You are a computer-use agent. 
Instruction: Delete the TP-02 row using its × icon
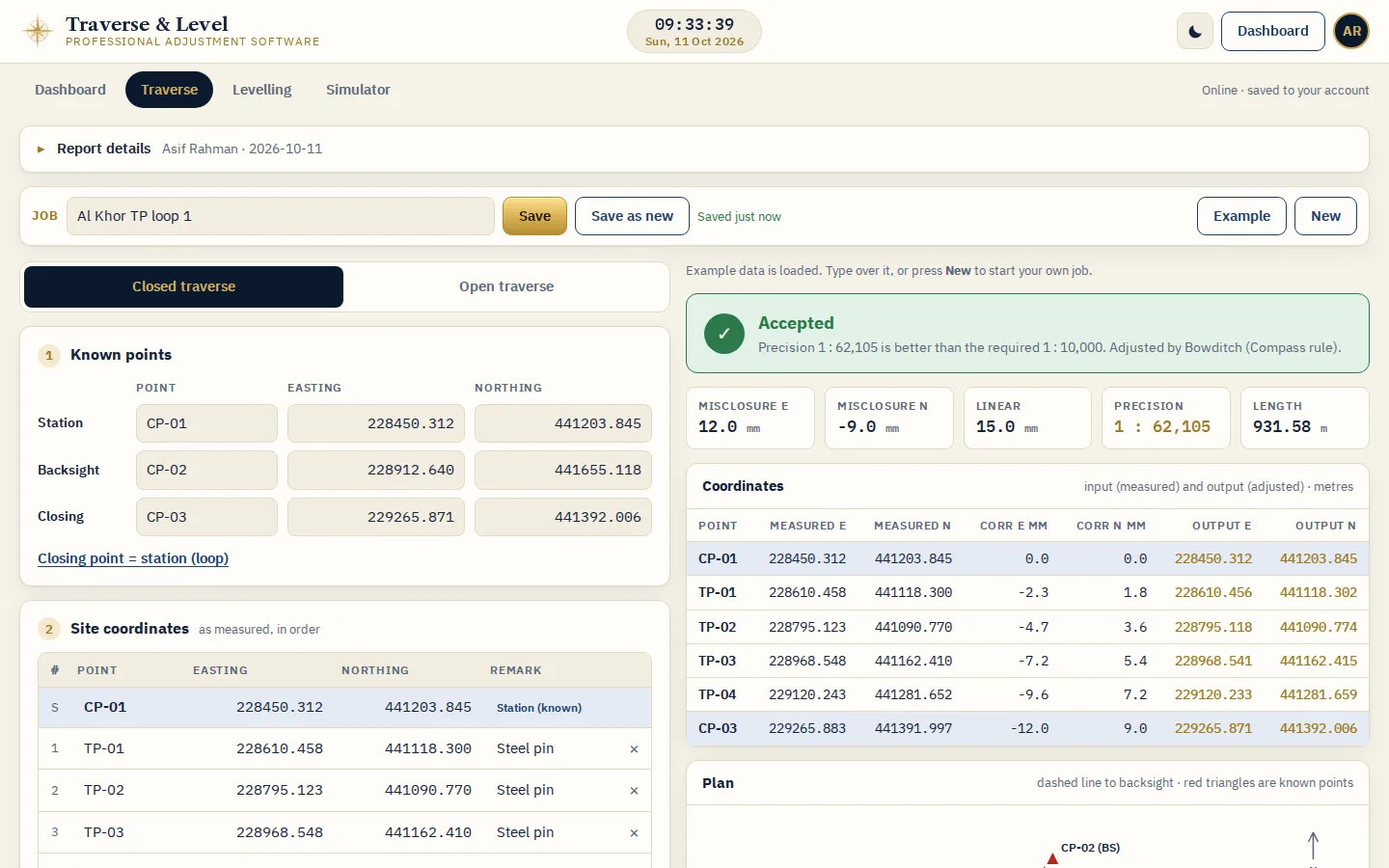click(x=634, y=791)
